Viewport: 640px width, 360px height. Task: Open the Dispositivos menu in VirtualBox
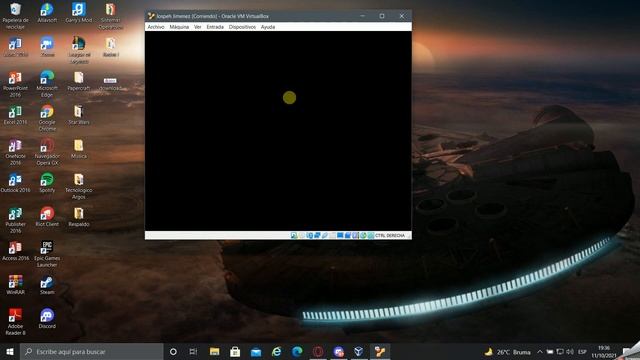pos(242,27)
